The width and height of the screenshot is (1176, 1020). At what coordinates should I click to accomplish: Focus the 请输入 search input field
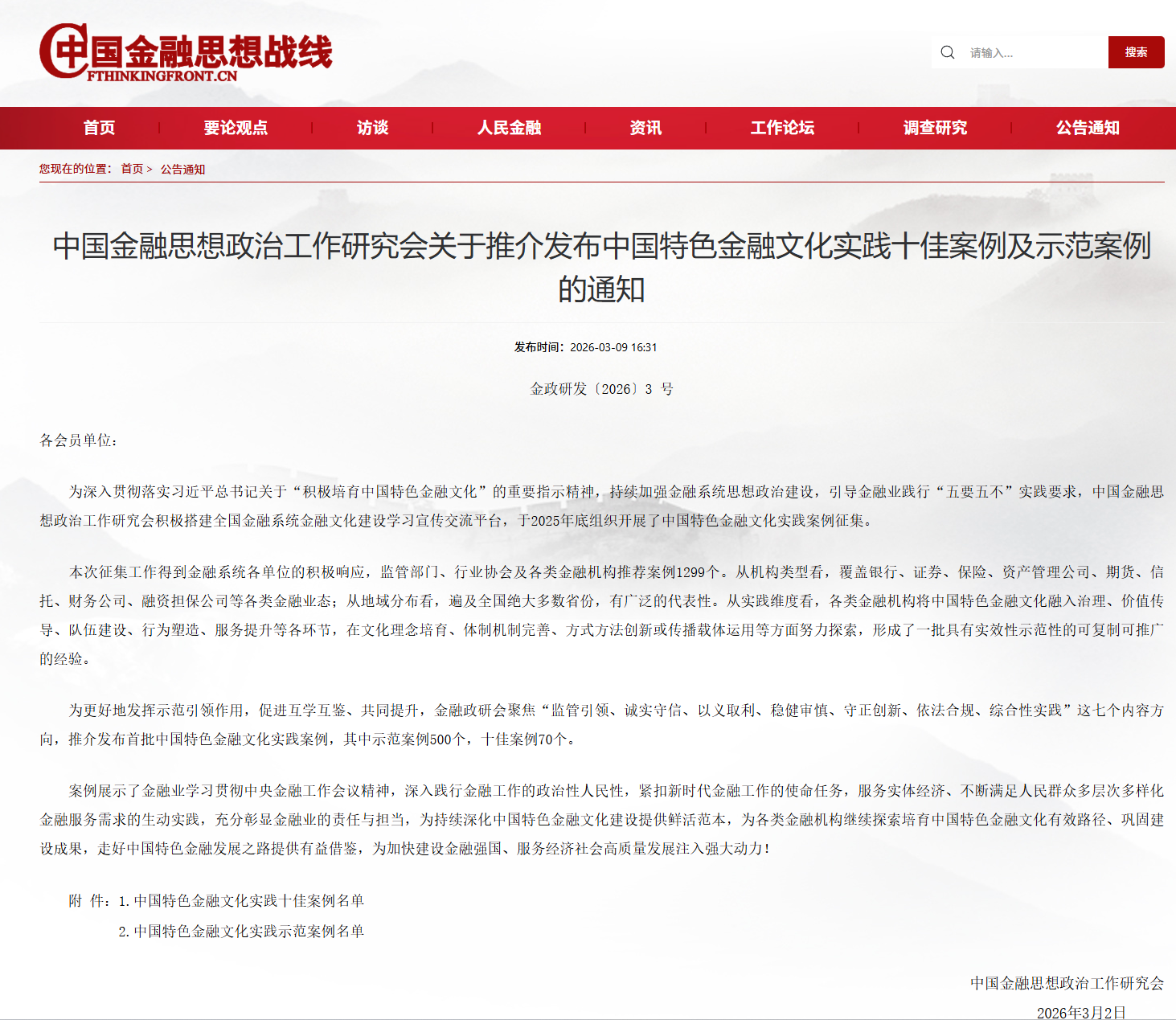coord(1033,53)
